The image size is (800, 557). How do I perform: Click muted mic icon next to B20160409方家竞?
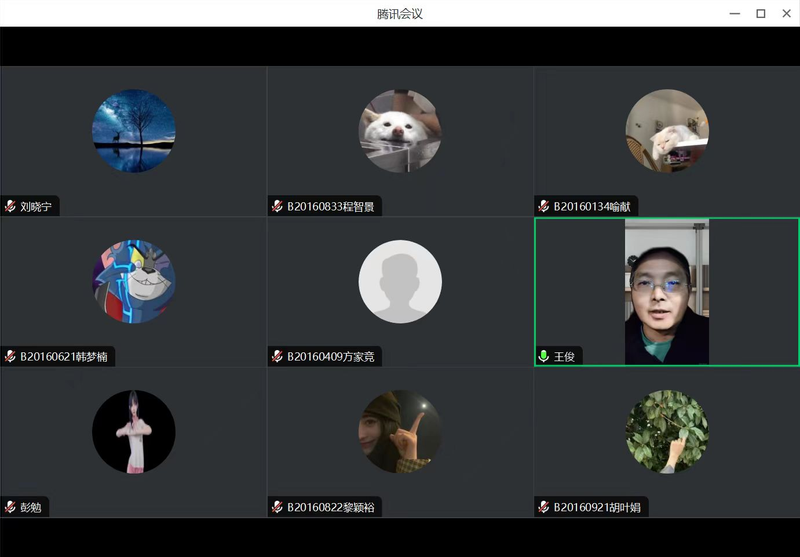(277, 356)
